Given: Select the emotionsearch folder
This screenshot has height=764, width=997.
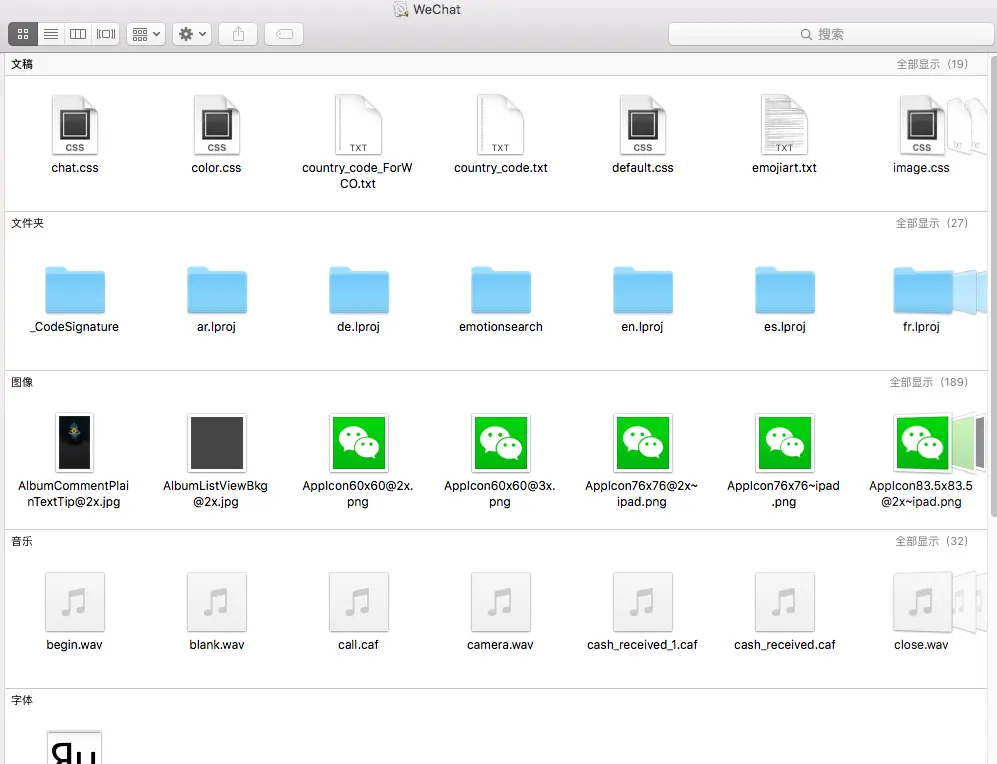Looking at the screenshot, I should (500, 290).
